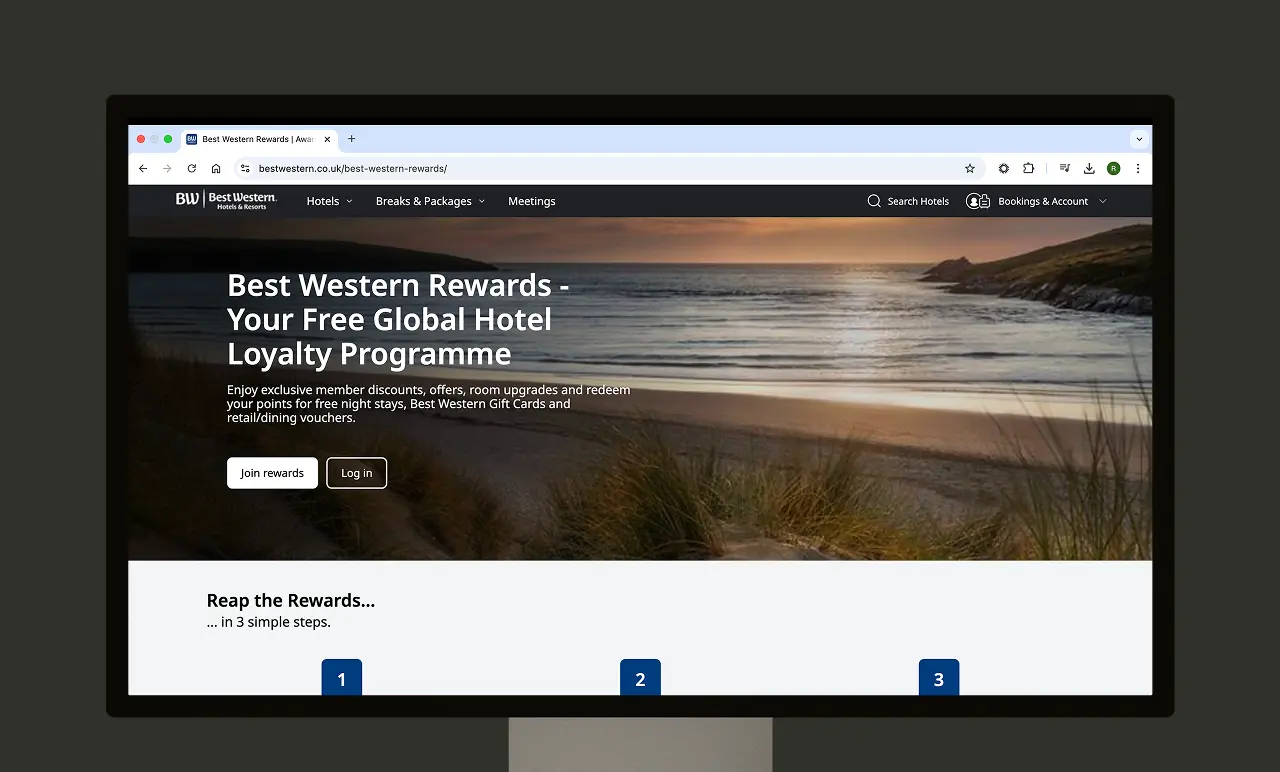Click the account profile icon

point(978,201)
